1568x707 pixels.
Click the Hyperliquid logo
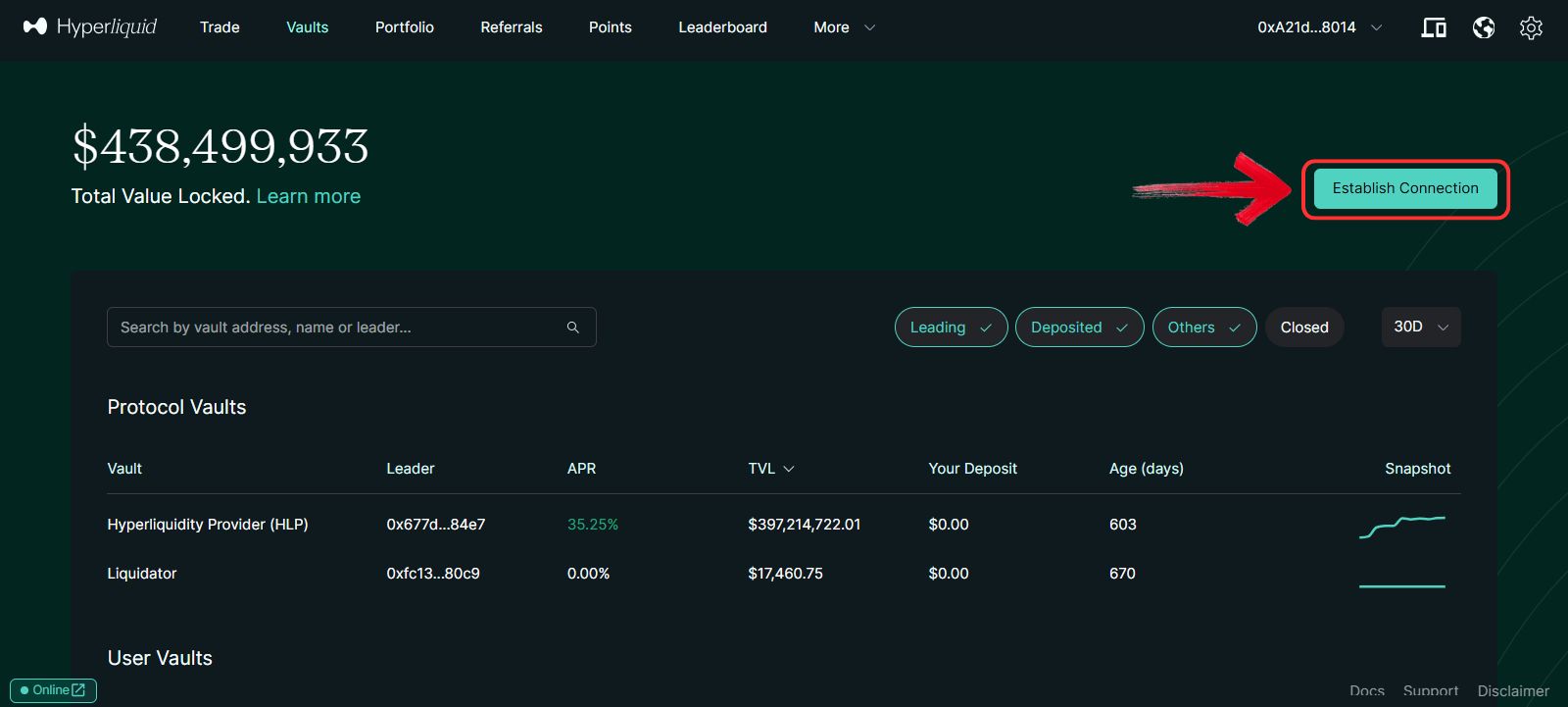coord(90,26)
